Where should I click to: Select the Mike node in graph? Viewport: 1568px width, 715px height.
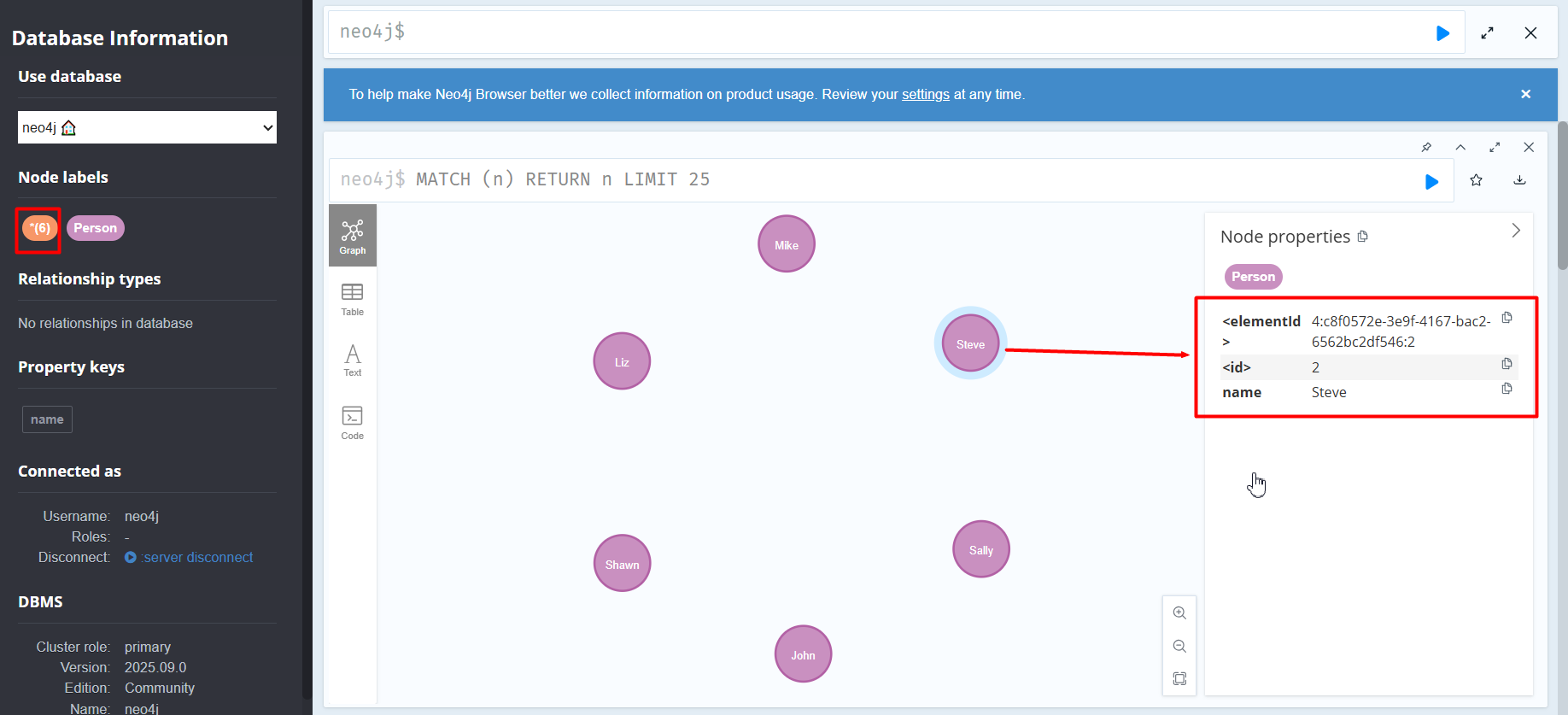pos(786,244)
